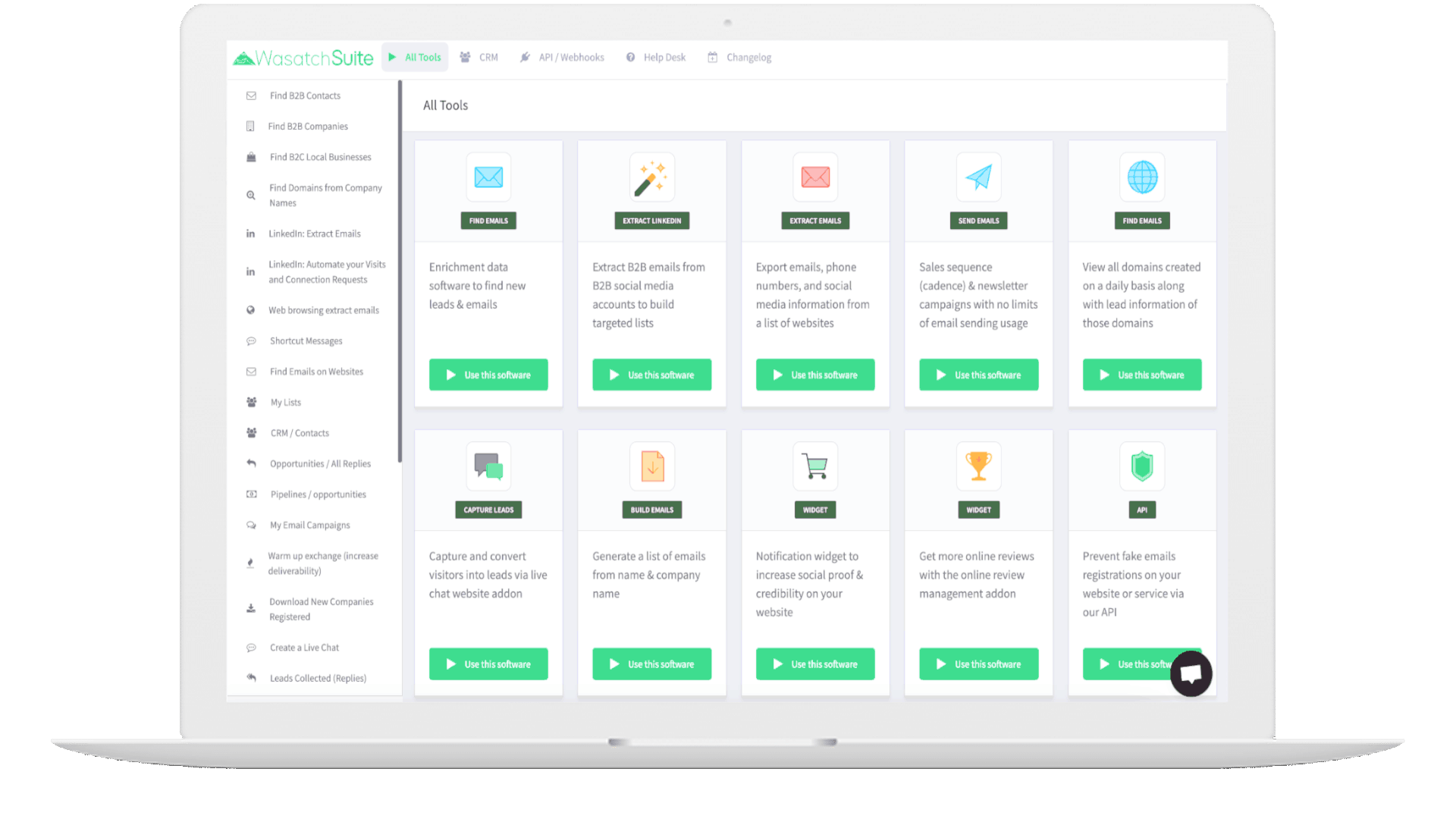Click LinkedIn icon beside Extract Emails
The width and height of the screenshot is (1456, 819).
pos(250,234)
